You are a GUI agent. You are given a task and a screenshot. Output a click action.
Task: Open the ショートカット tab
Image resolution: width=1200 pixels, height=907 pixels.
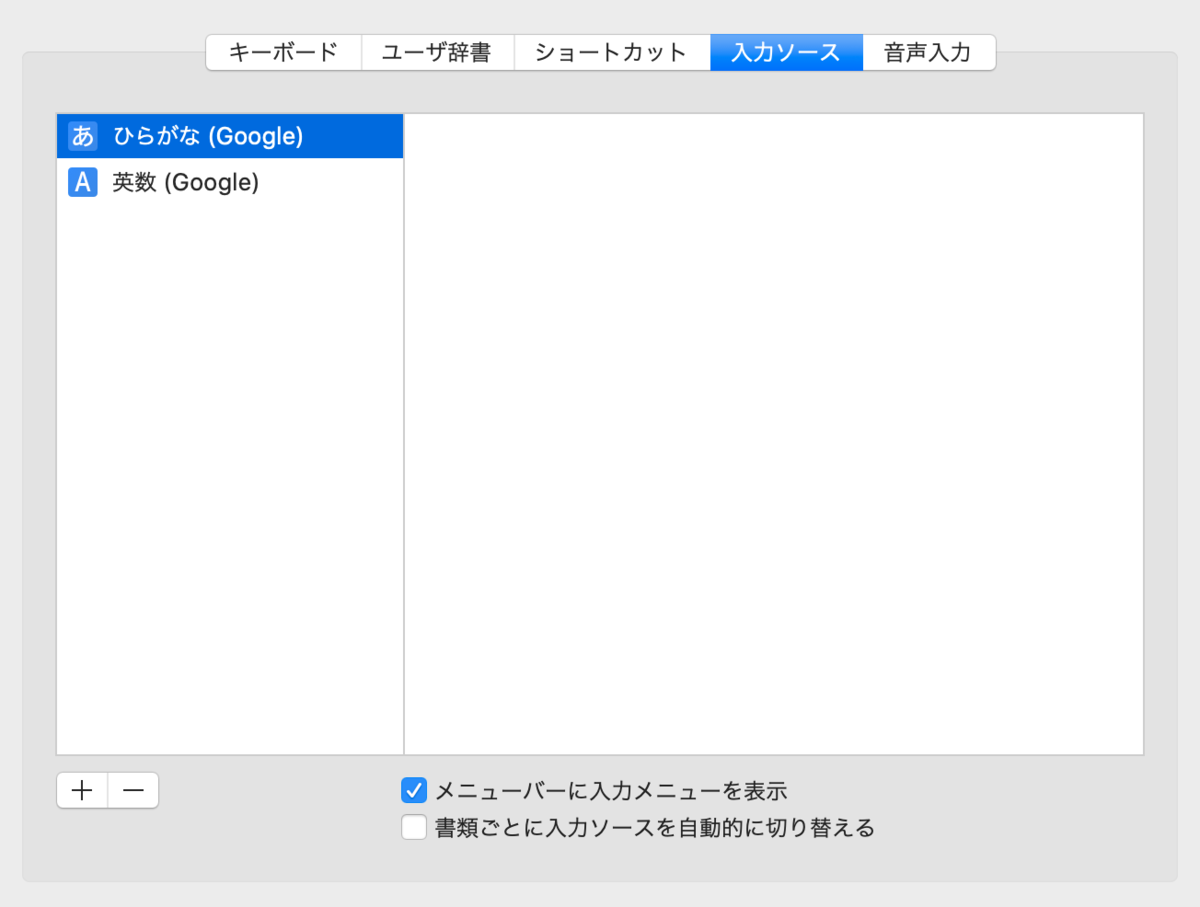(611, 52)
